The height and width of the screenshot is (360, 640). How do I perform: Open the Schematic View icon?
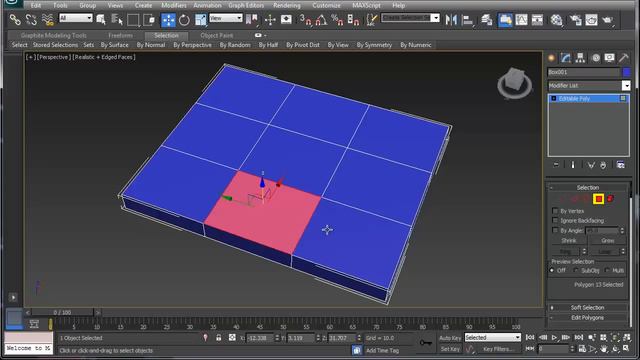coord(537,20)
